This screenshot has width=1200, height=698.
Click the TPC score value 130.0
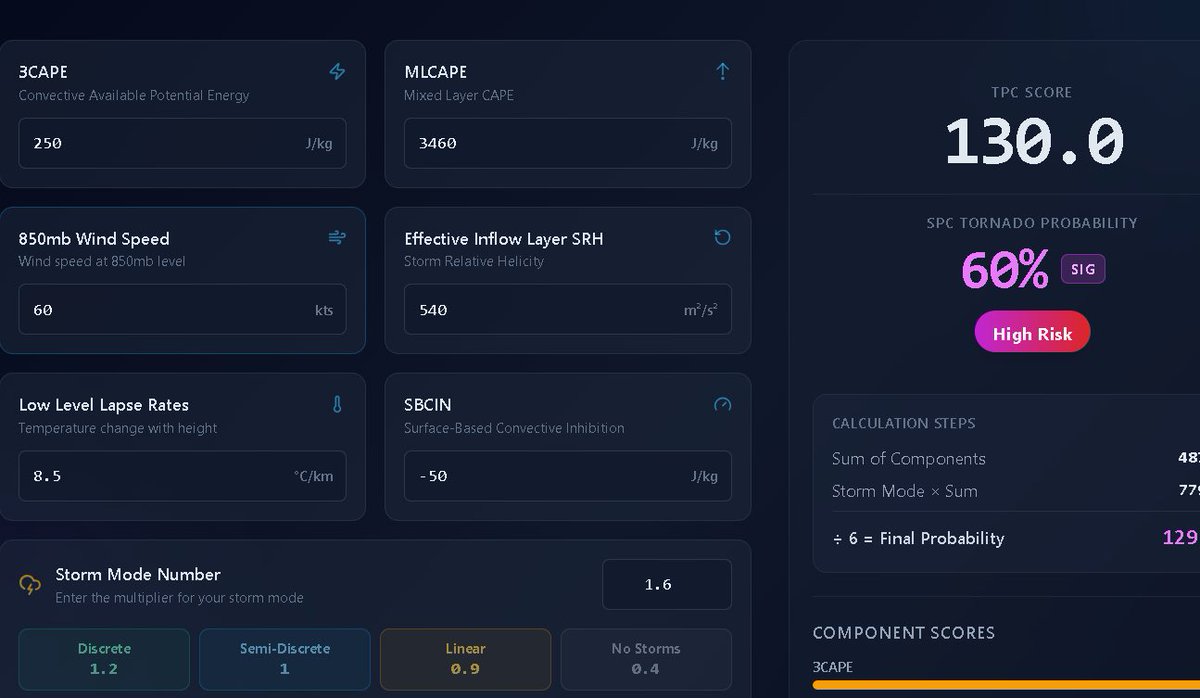point(1033,140)
